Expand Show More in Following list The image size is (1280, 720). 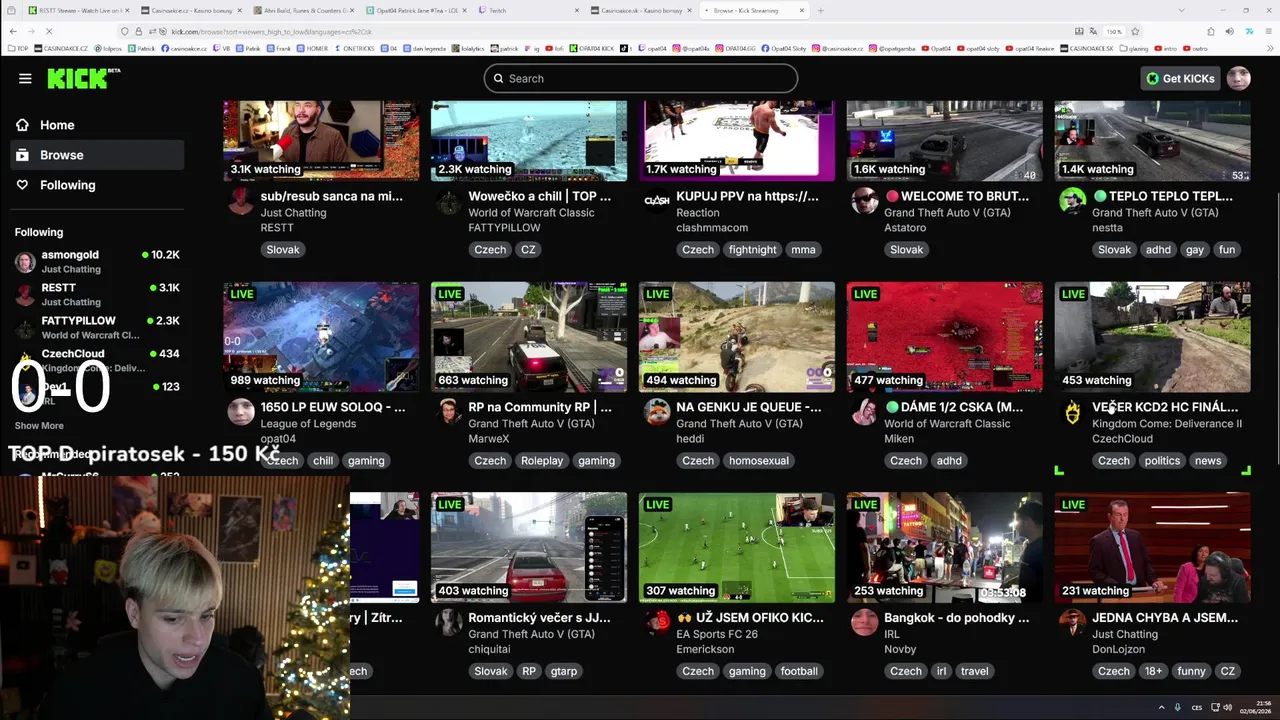[39, 426]
